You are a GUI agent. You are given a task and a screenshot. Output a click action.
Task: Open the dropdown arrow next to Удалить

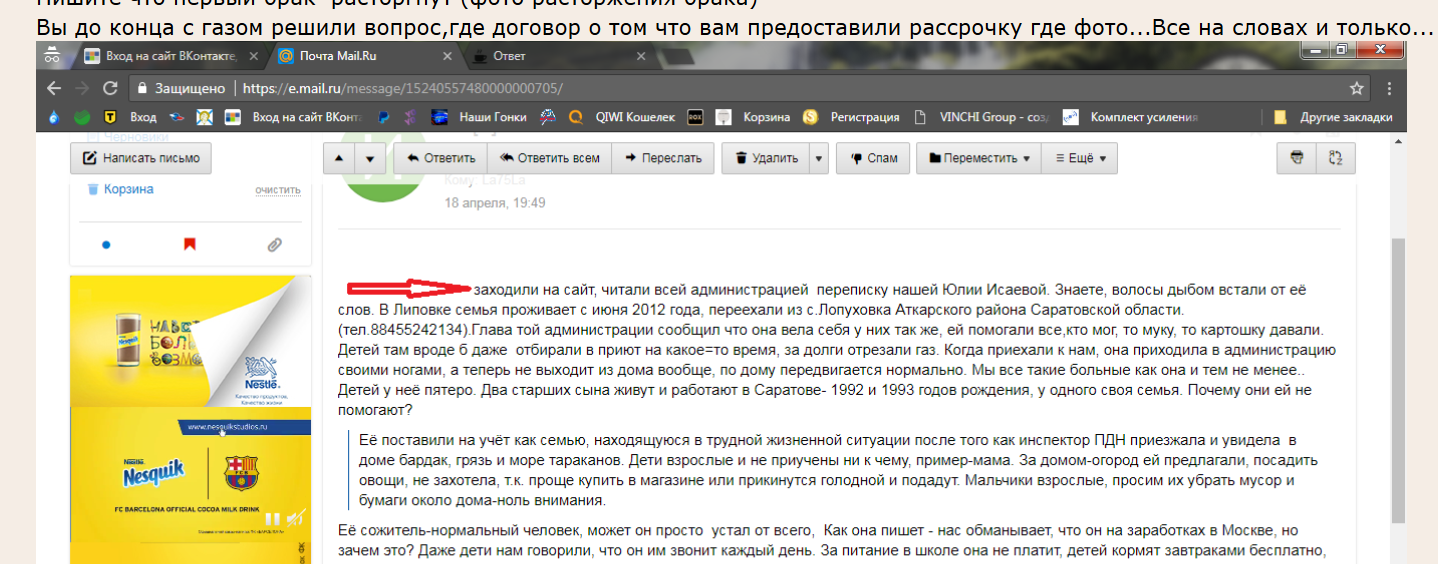point(819,158)
